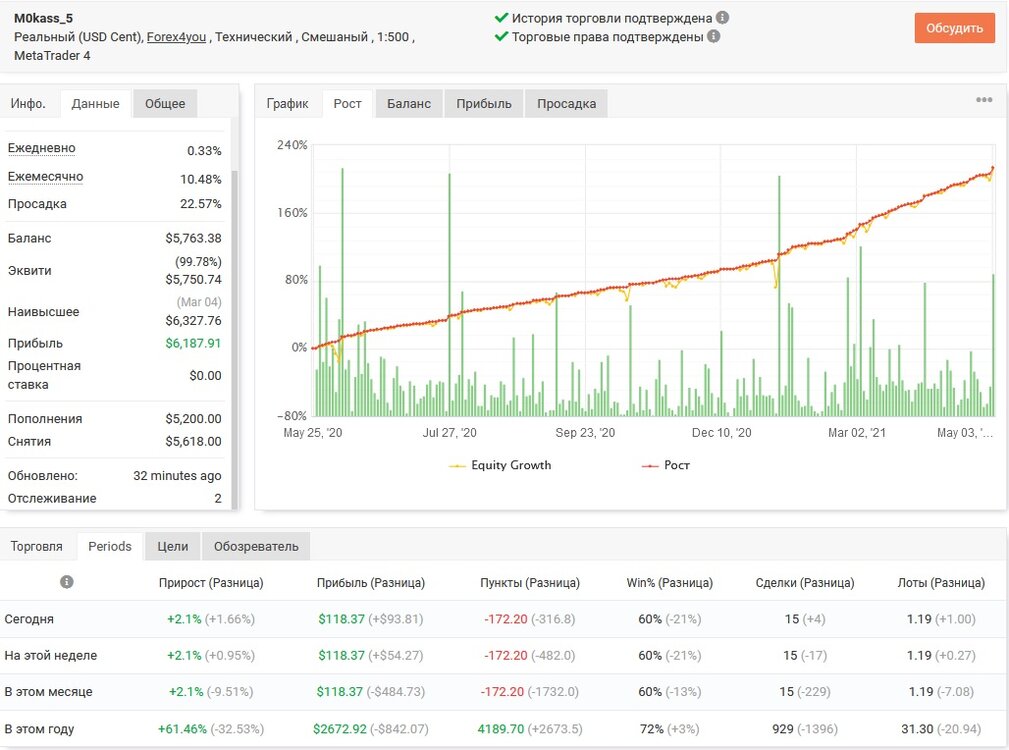Click the Dec 10, '20 axis label
This screenshot has height=750, width=1009.
[x=721, y=433]
